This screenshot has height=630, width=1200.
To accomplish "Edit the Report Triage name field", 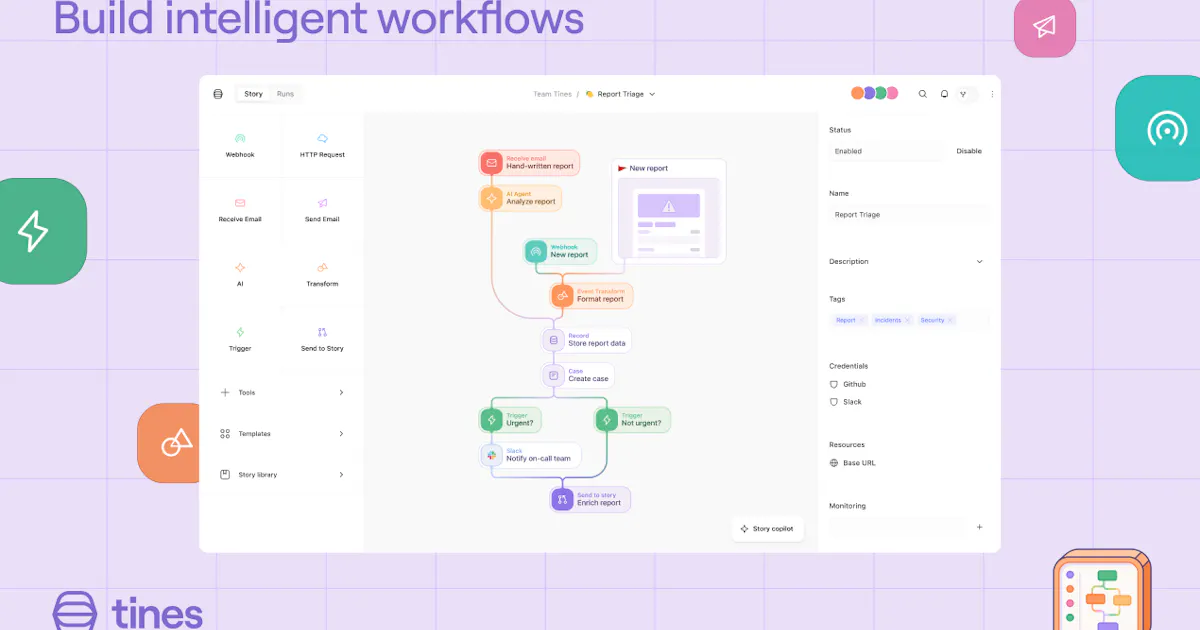I will [909, 214].
